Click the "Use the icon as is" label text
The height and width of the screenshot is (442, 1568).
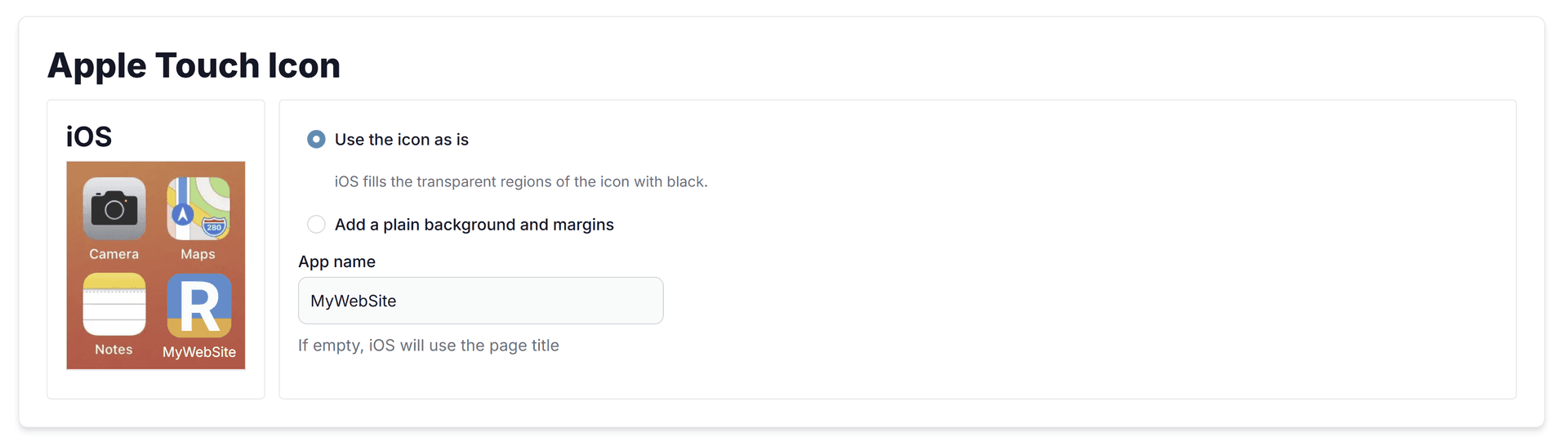tap(401, 140)
